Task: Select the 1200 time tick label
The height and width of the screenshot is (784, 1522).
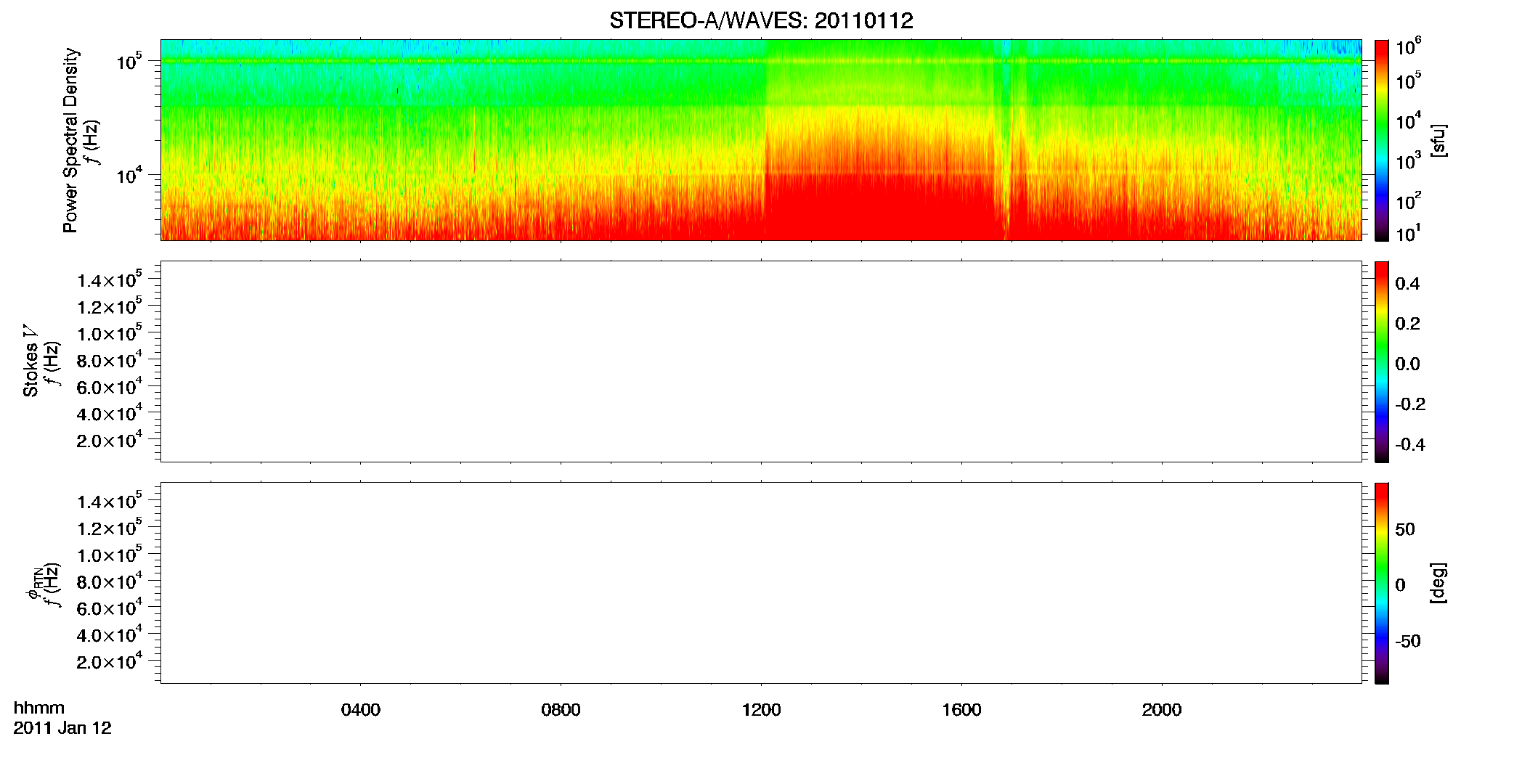Action: click(762, 710)
